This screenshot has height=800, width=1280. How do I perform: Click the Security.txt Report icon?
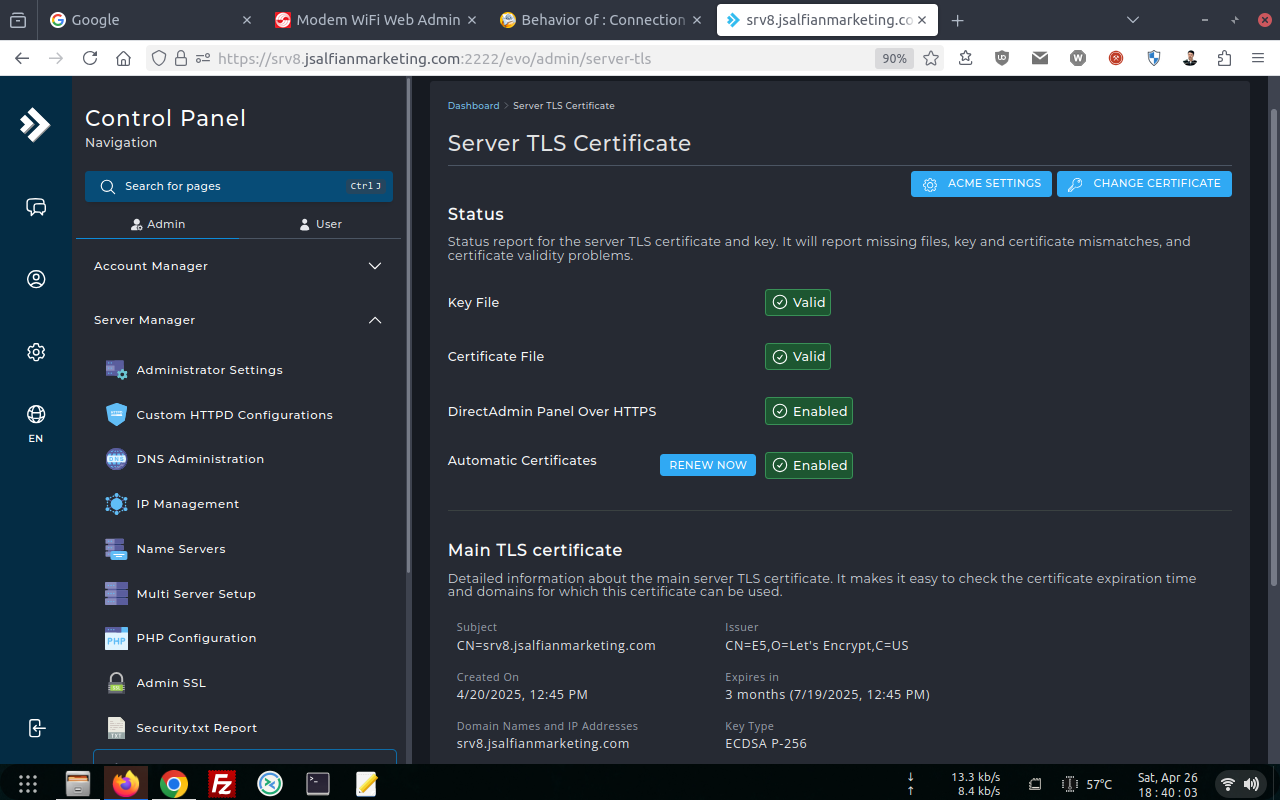point(116,727)
